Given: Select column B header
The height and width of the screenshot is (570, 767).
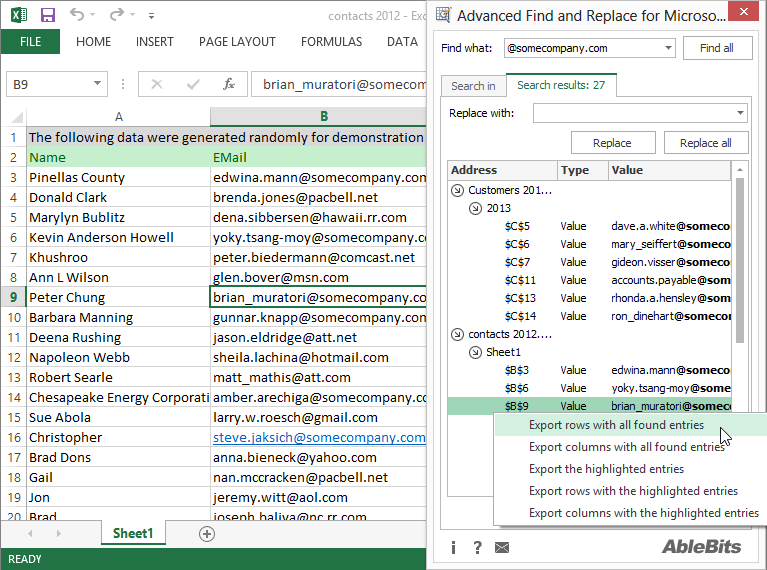Looking at the screenshot, I should pyautogui.click(x=318, y=116).
